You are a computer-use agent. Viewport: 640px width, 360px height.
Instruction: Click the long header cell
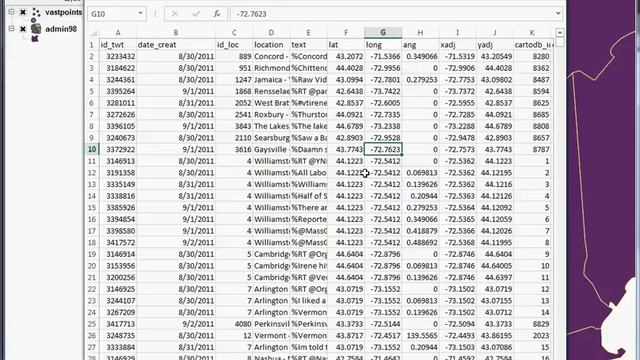383,45
